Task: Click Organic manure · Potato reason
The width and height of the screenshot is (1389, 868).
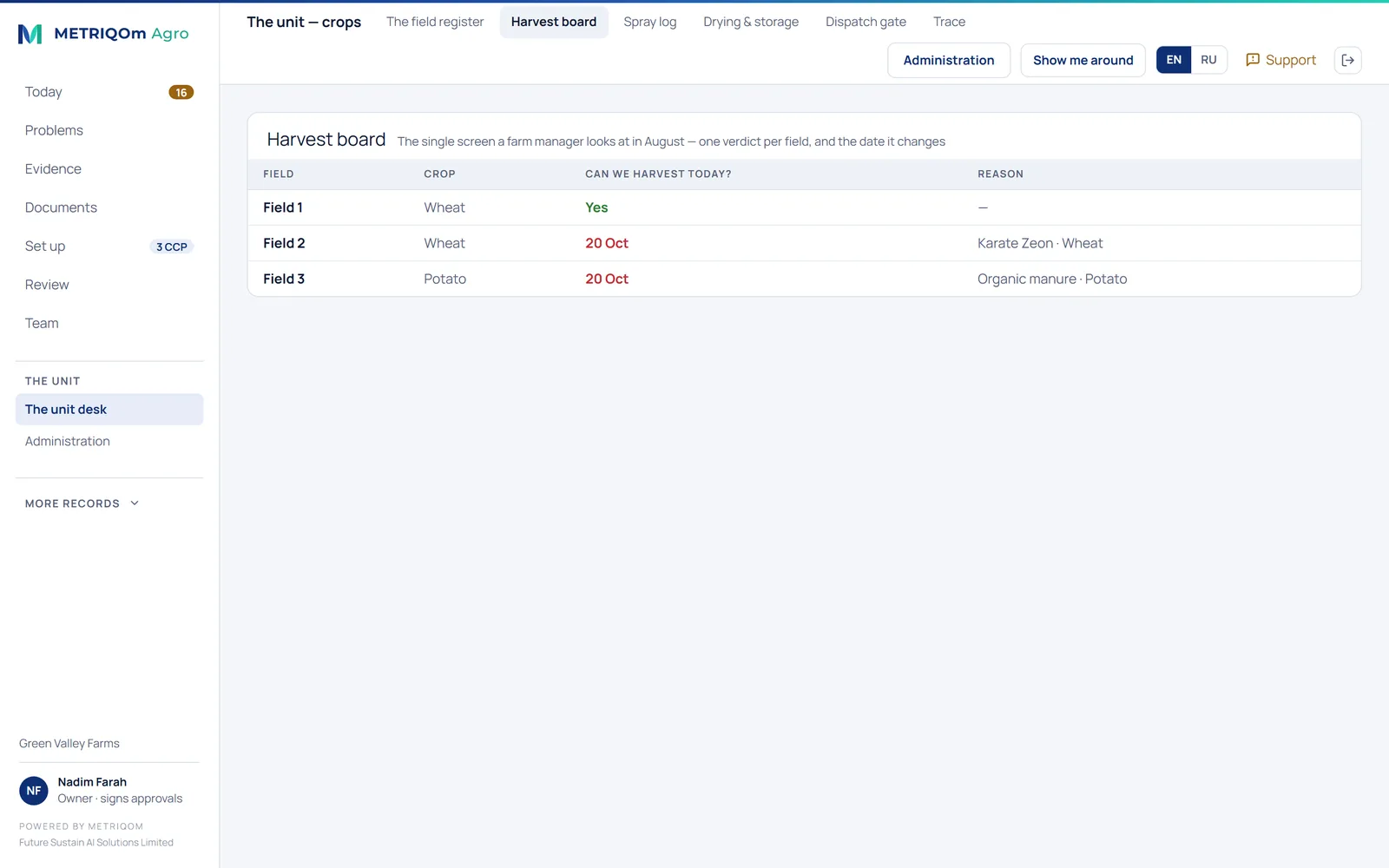Action: (x=1052, y=279)
